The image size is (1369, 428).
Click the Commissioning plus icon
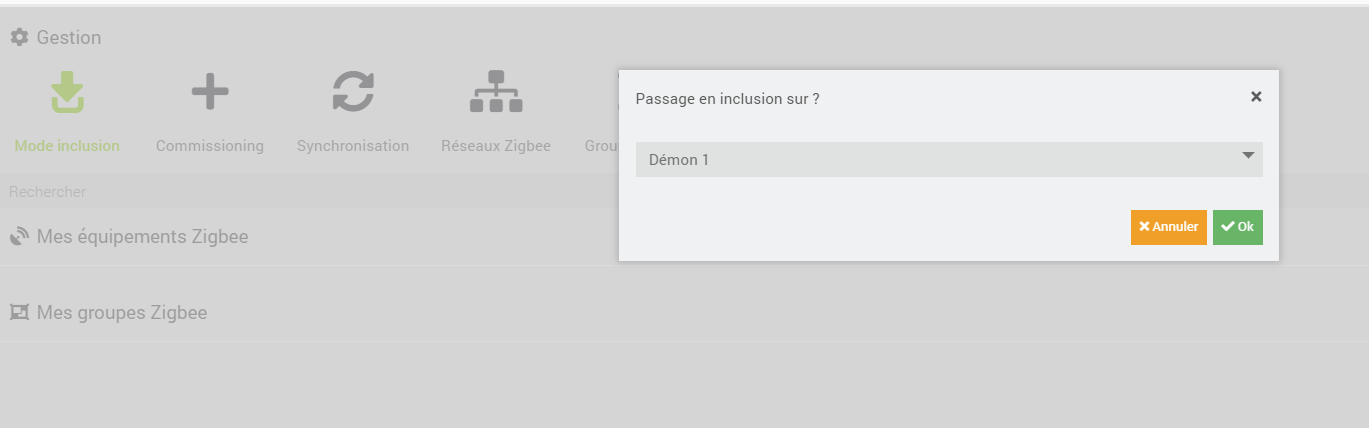click(210, 92)
